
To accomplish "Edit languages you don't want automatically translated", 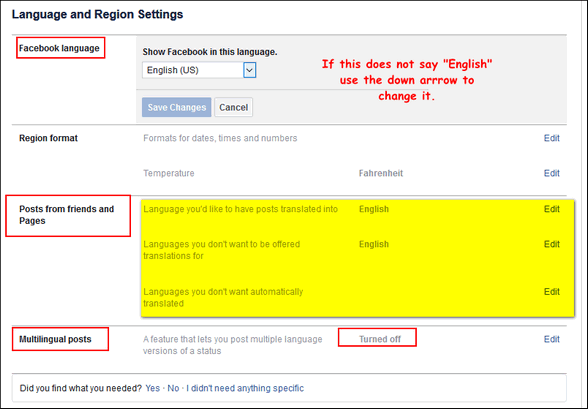I will click(552, 292).
